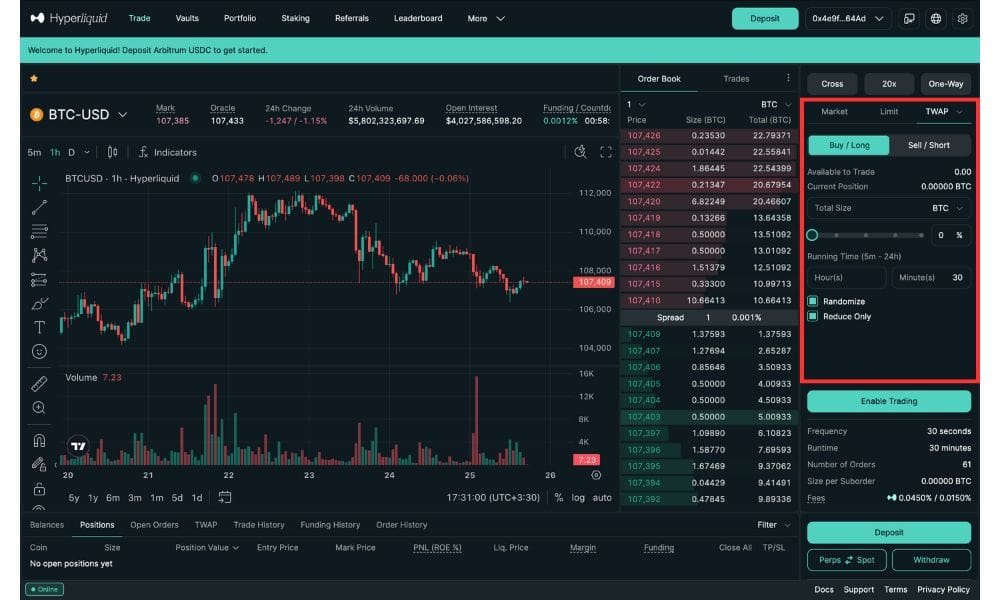This screenshot has height=600, width=1000.
Task: Open the order book price grouping dropdown
Action: (635, 104)
